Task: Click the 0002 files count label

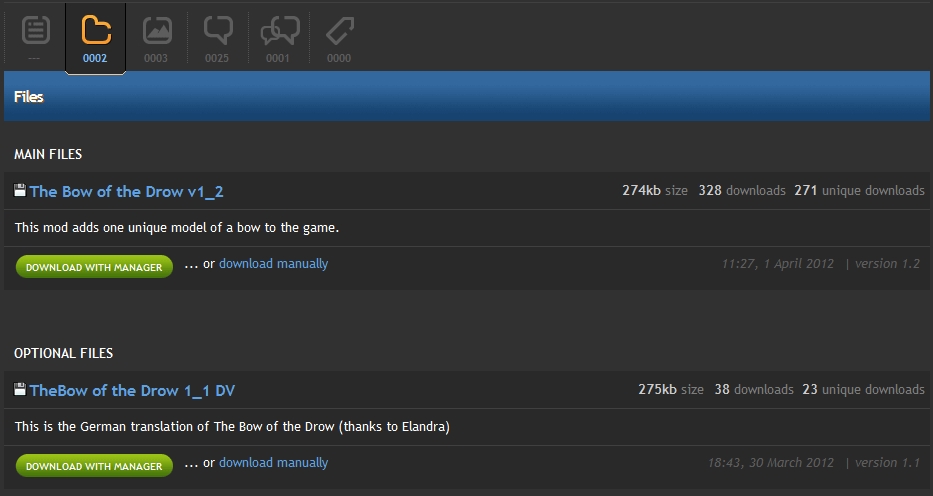Action: 95,58
